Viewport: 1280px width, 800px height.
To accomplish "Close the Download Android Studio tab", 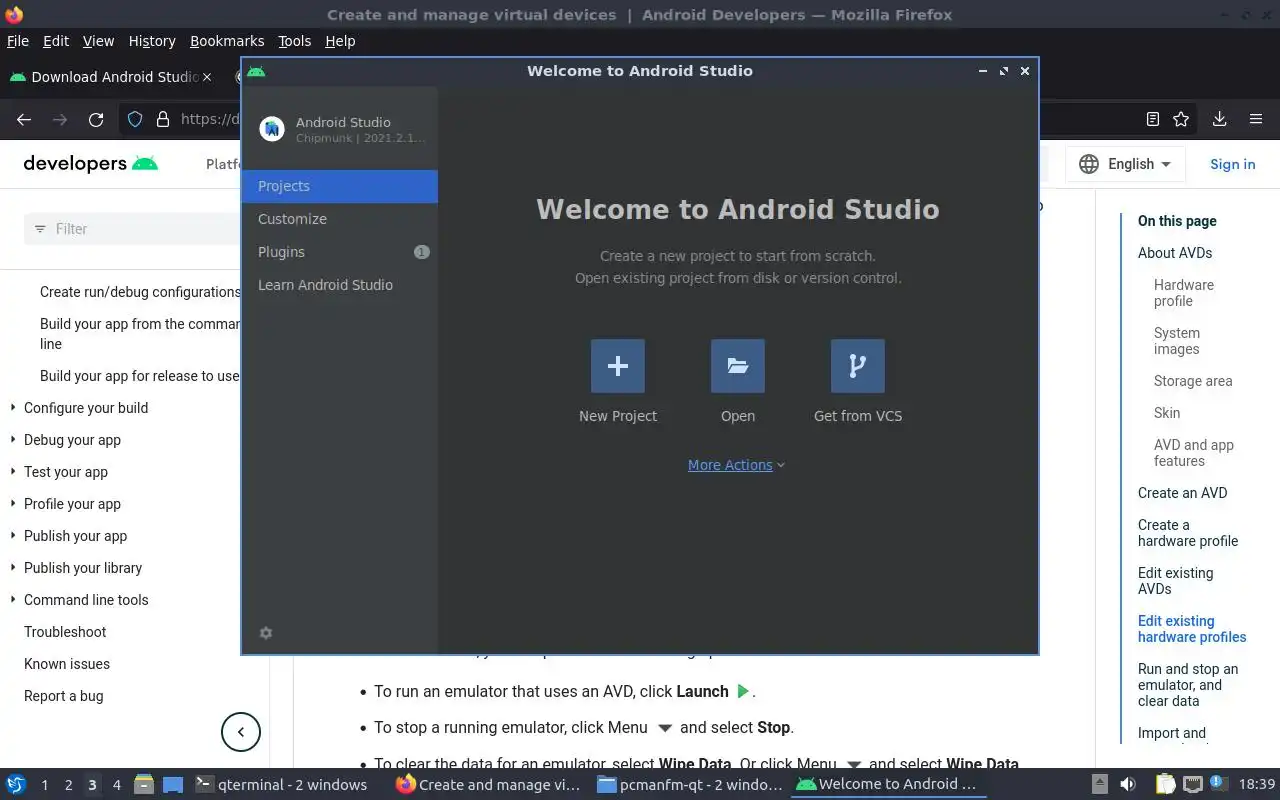I will pos(207,77).
